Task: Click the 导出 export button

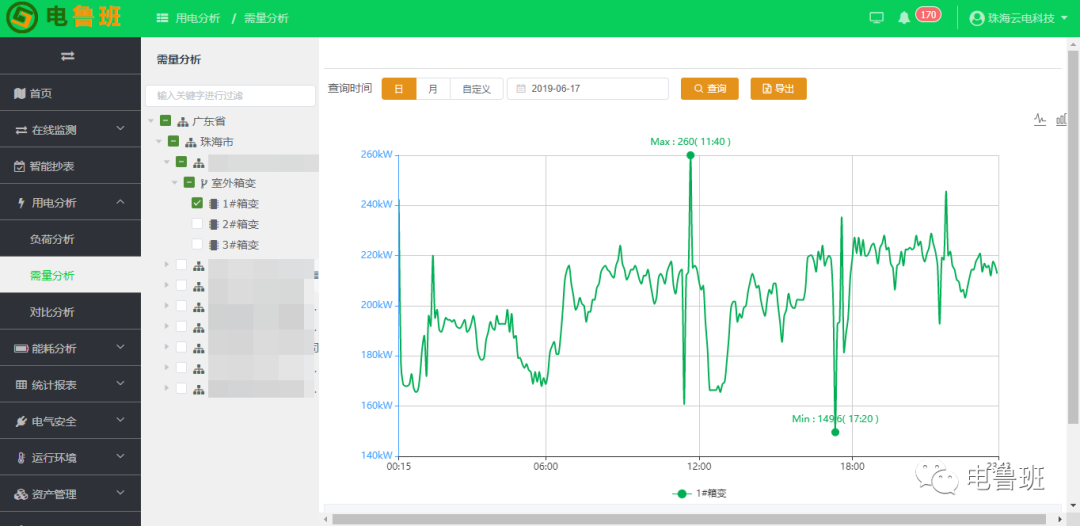Action: tap(778, 89)
